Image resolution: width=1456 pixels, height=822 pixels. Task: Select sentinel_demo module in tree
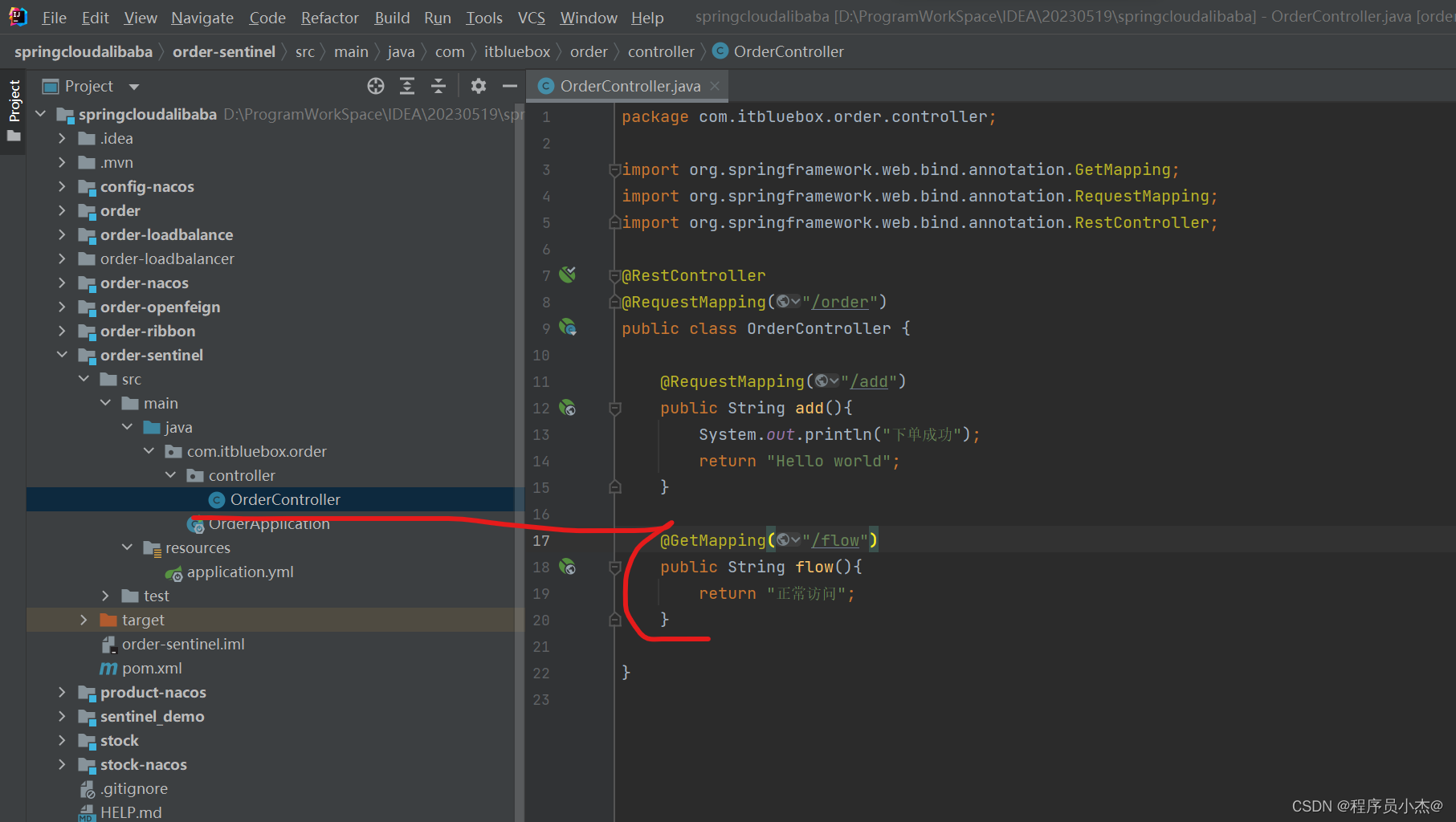pyautogui.click(x=152, y=716)
